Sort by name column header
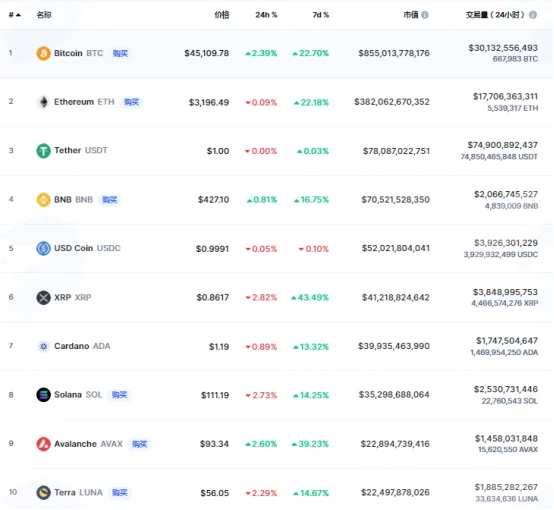Screen dimensions: 554x510 [x=44, y=15]
